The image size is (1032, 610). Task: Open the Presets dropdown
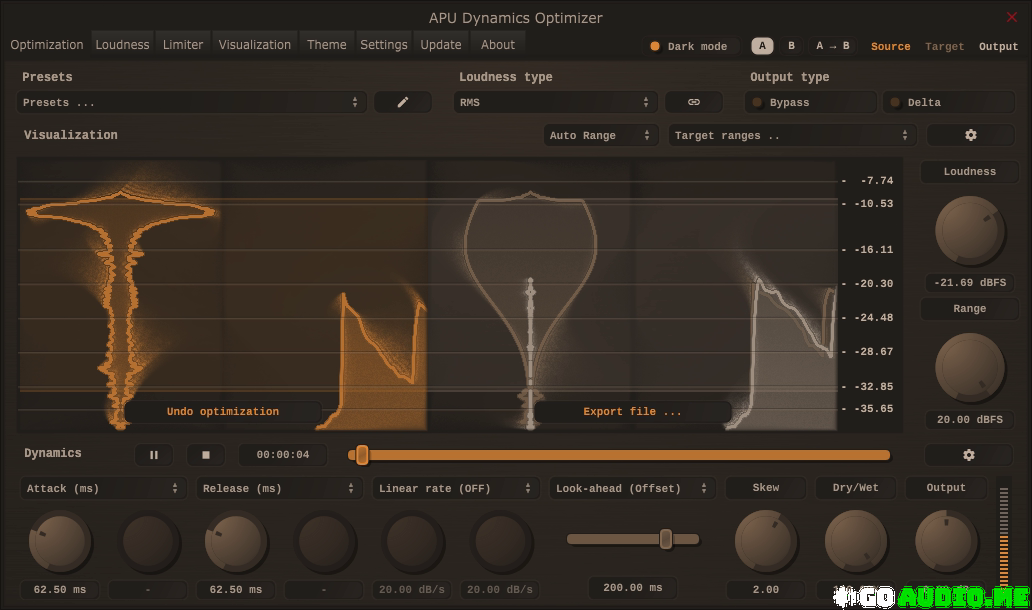[190, 102]
